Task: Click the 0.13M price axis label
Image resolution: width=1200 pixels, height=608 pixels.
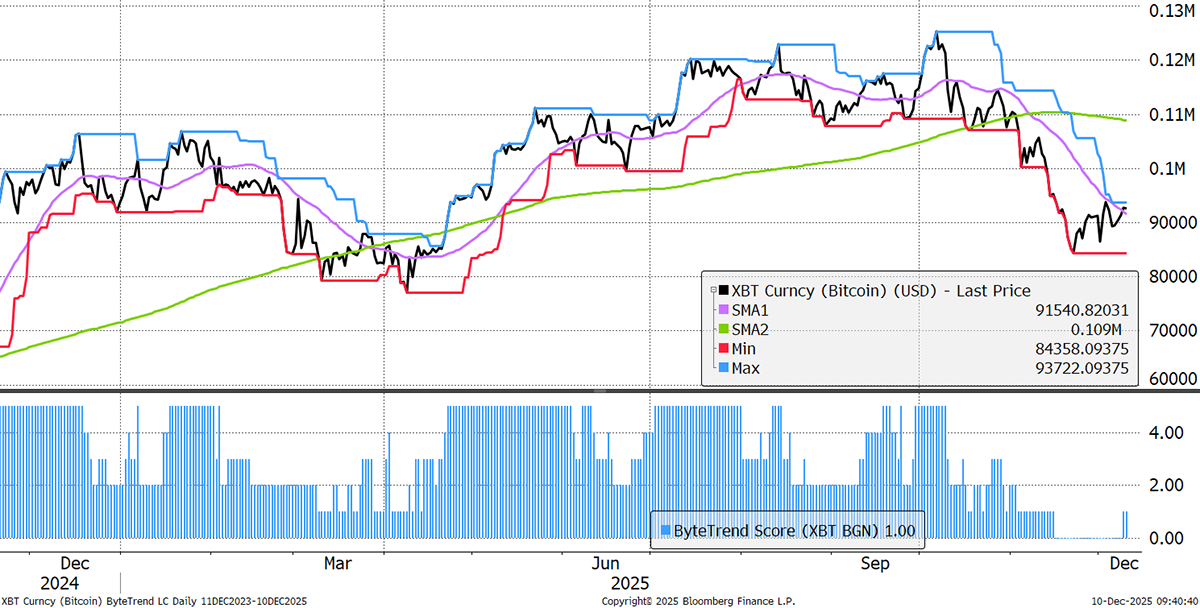Action: [1165, 11]
